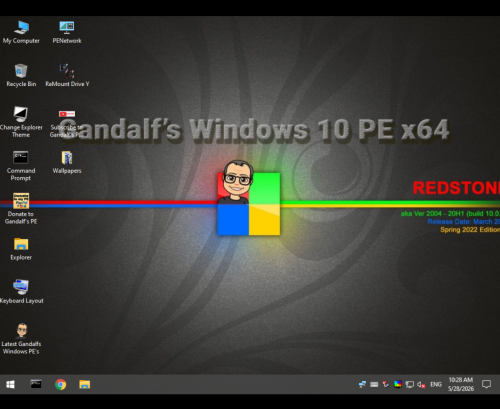Select the PENetwork desktop icon
This screenshot has width=500, height=409.
click(67, 32)
